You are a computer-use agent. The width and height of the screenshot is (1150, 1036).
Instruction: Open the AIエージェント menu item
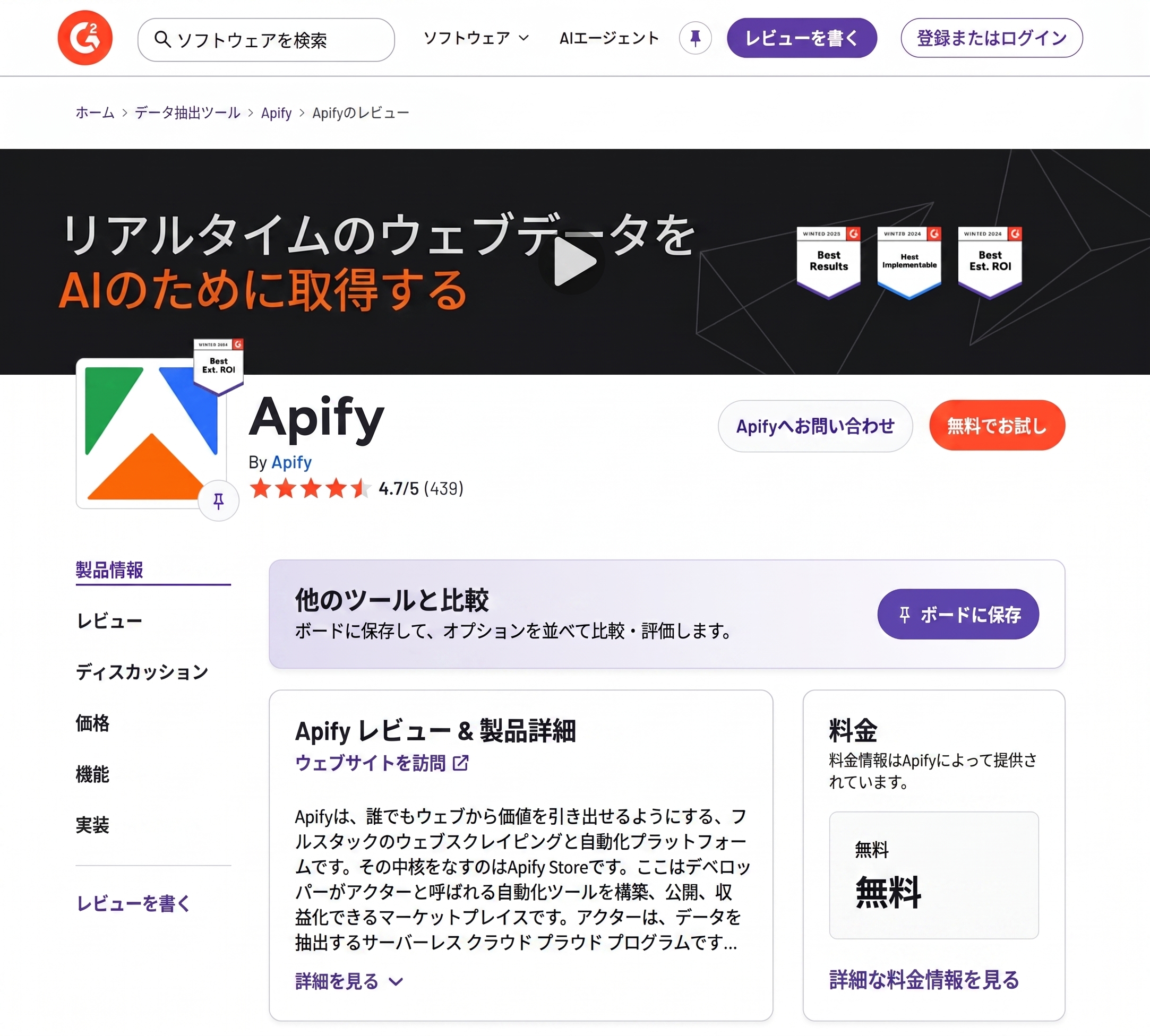coord(608,38)
